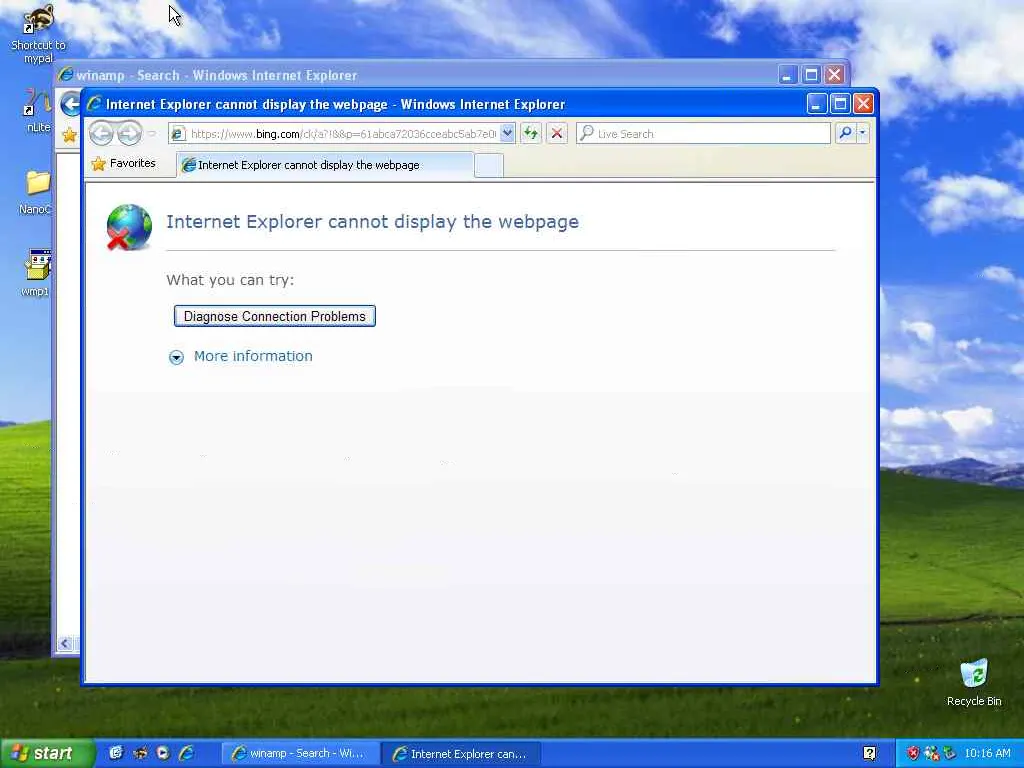Open the recent pages dropdown arrow
Screen dimensions: 1024x768
click(x=152, y=133)
